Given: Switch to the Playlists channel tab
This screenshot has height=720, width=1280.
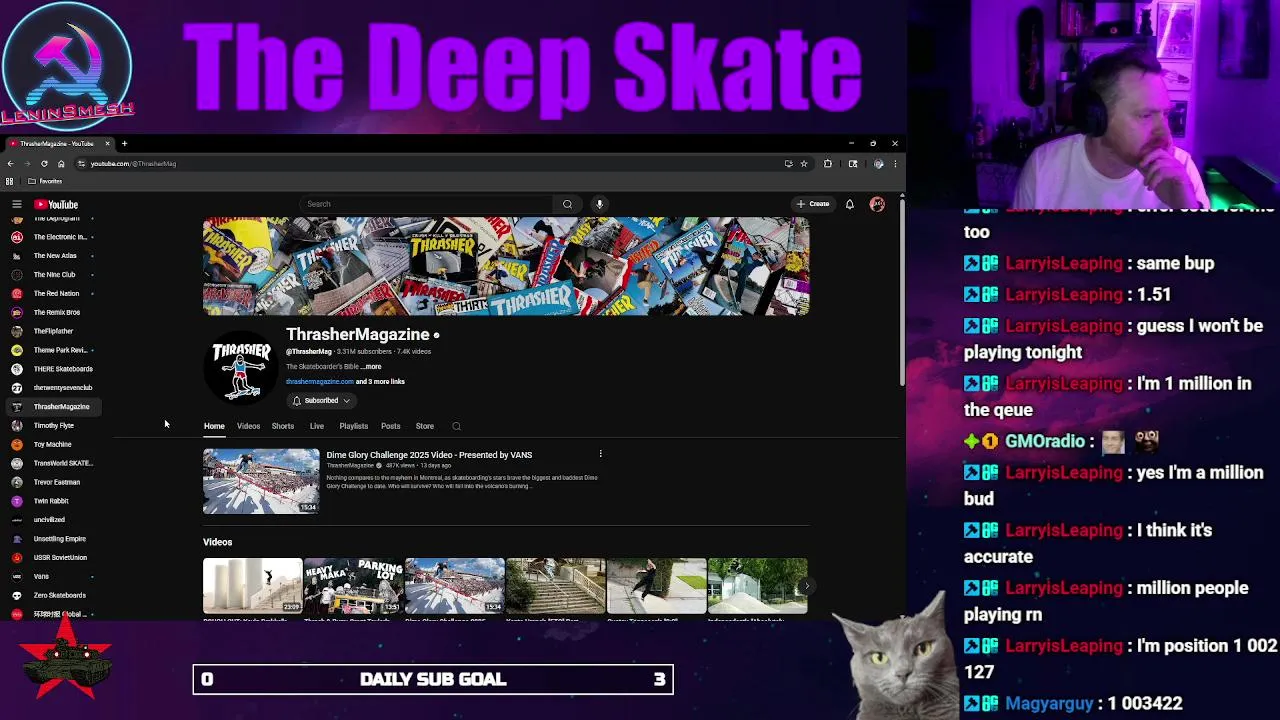Looking at the screenshot, I should click(353, 427).
